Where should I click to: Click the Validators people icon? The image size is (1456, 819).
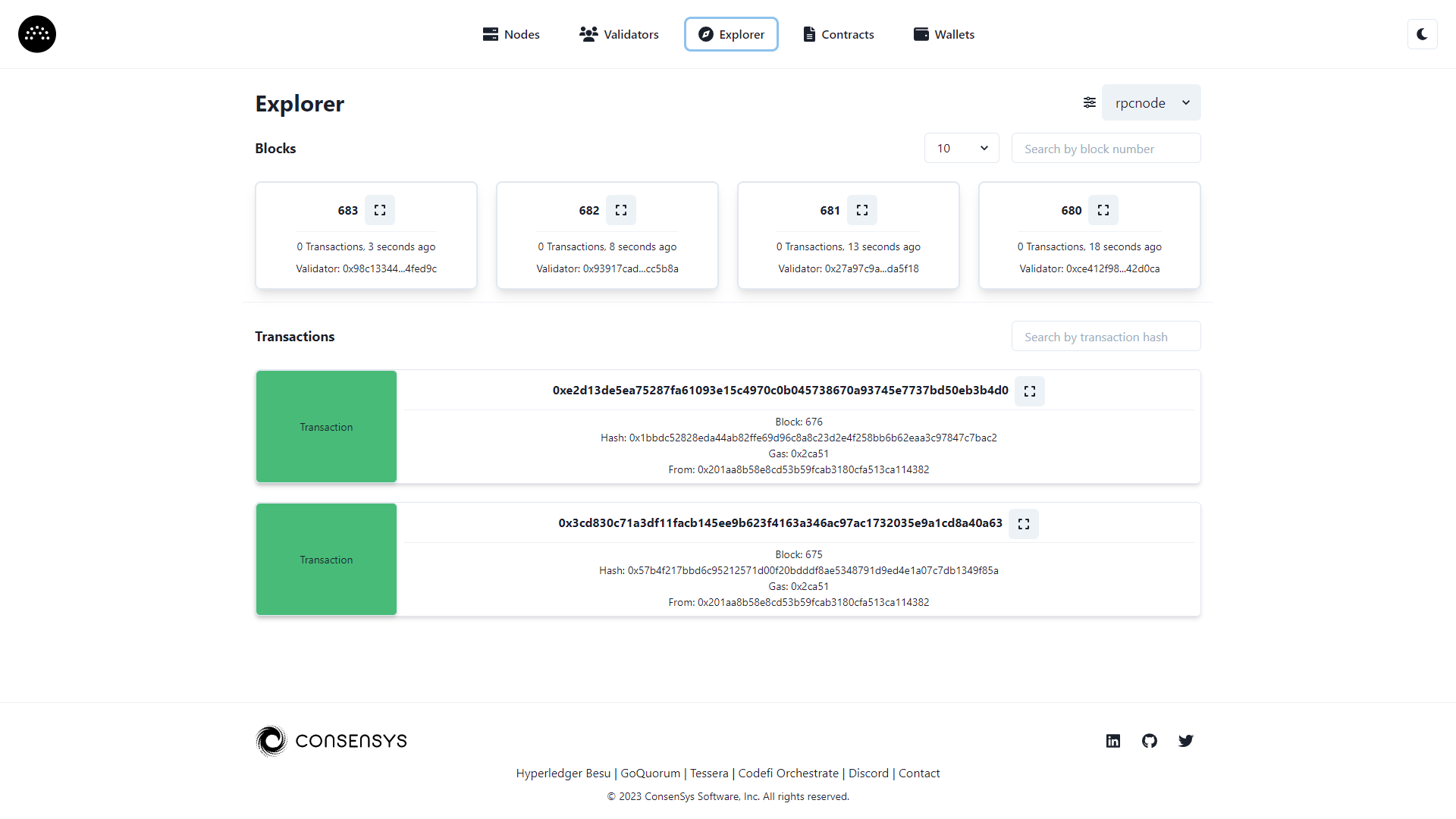point(588,34)
